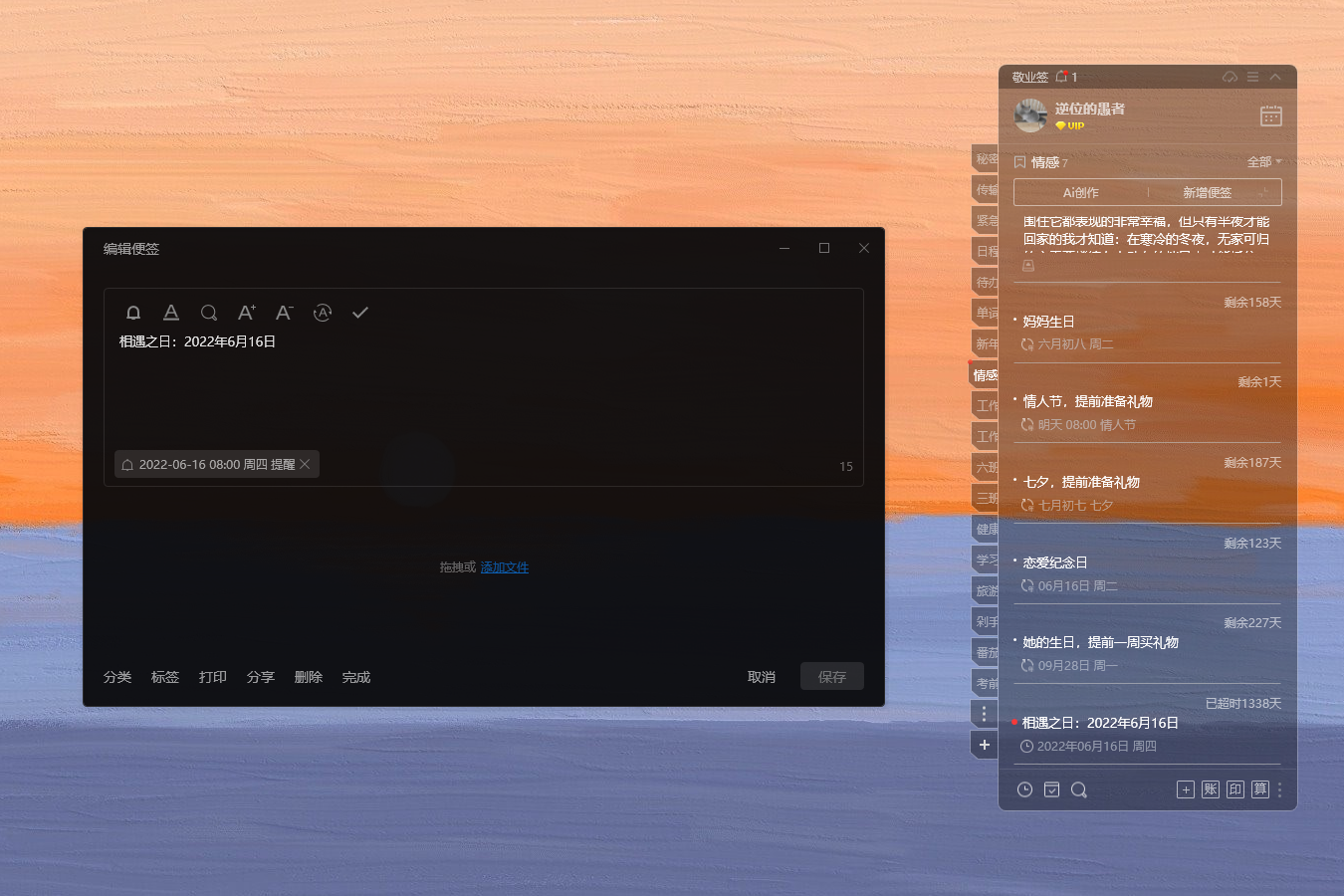The height and width of the screenshot is (896, 1344).
Task: Open the calendar view in the notes panel
Action: click(x=1270, y=115)
